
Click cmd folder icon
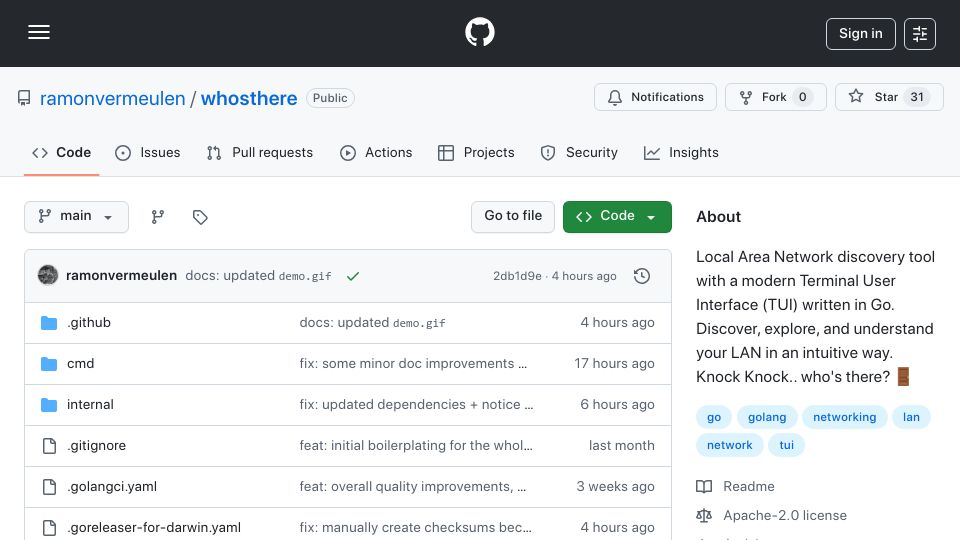(49, 364)
